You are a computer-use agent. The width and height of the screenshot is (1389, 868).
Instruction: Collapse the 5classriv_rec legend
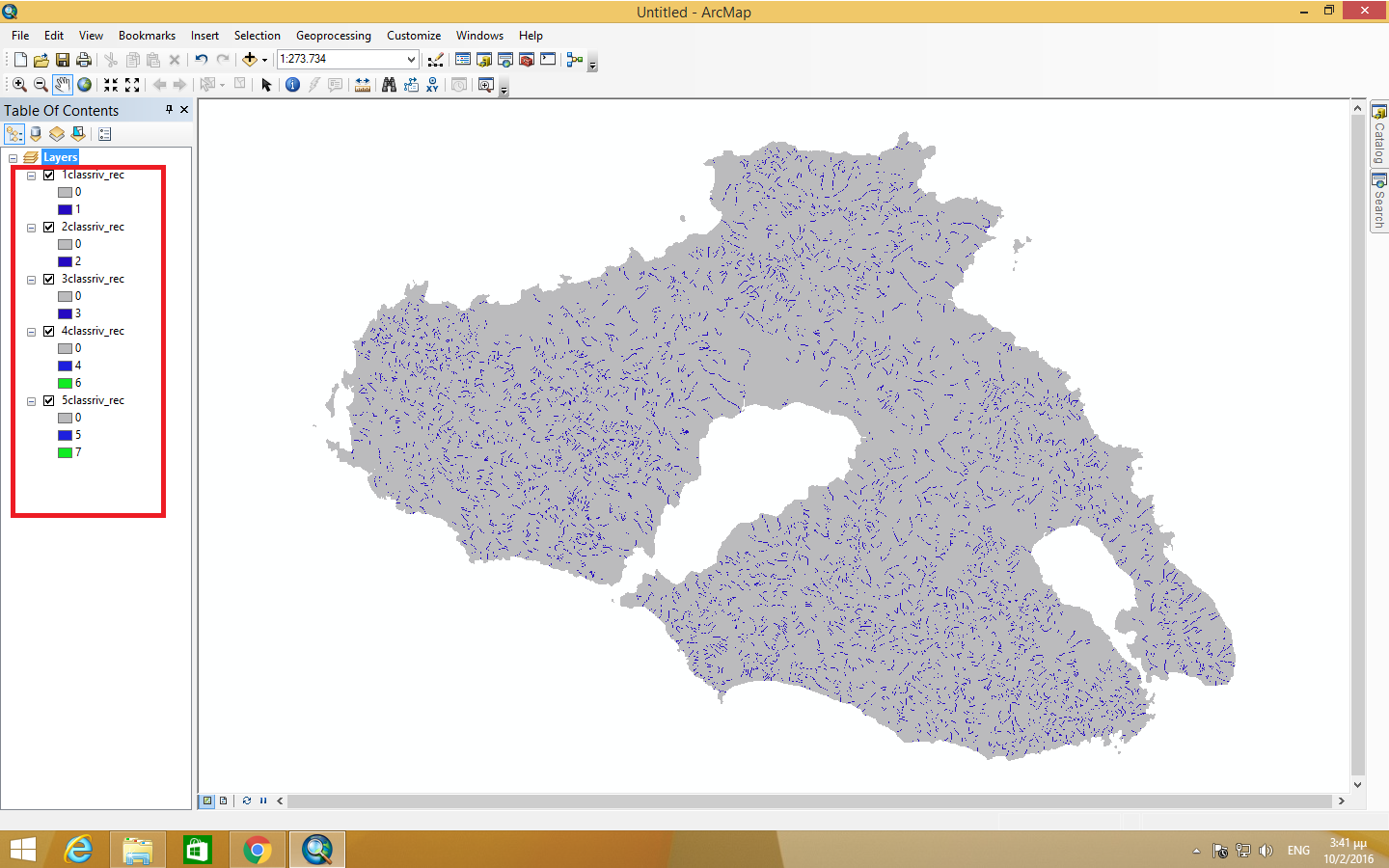point(31,401)
